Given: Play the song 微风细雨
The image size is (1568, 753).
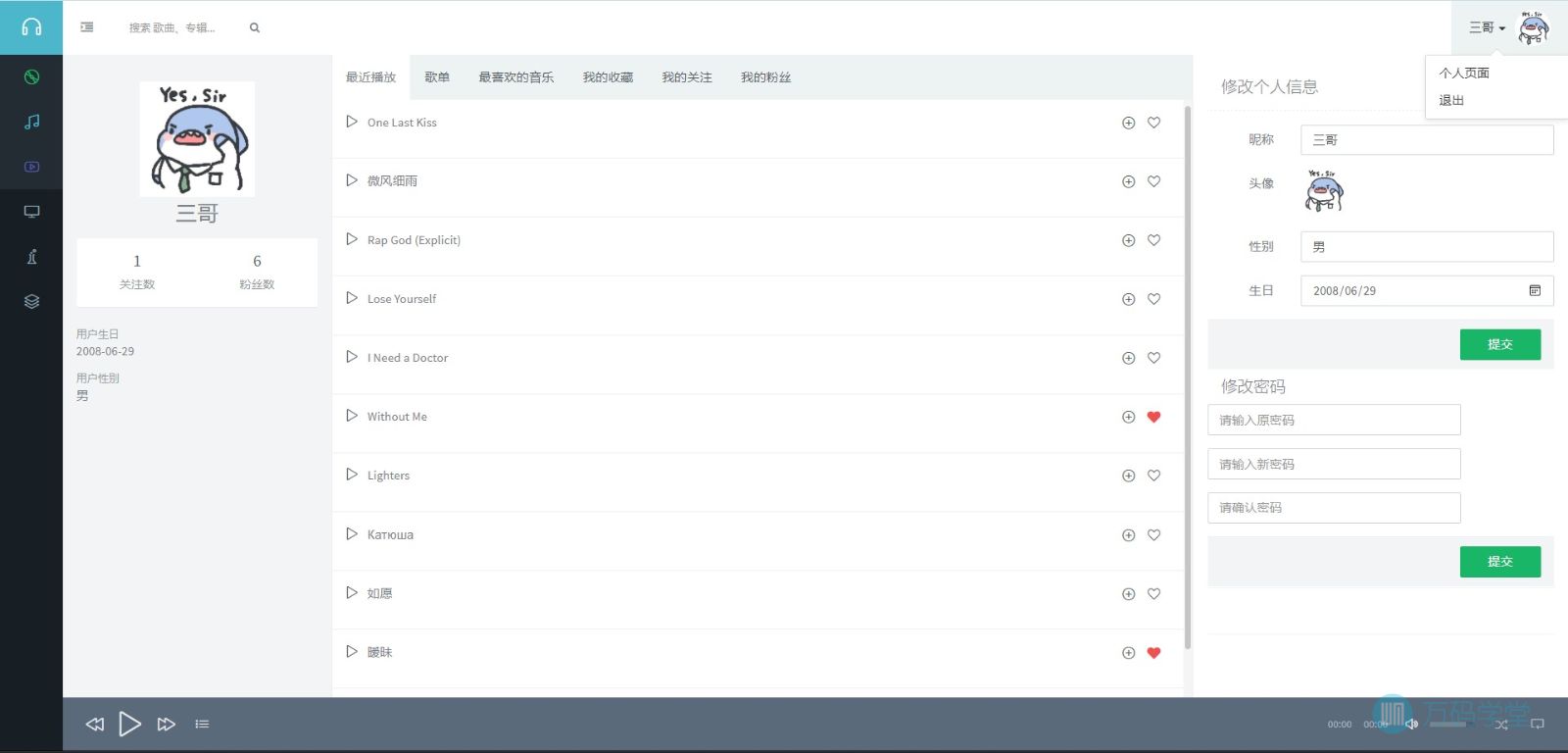Looking at the screenshot, I should click(x=352, y=180).
